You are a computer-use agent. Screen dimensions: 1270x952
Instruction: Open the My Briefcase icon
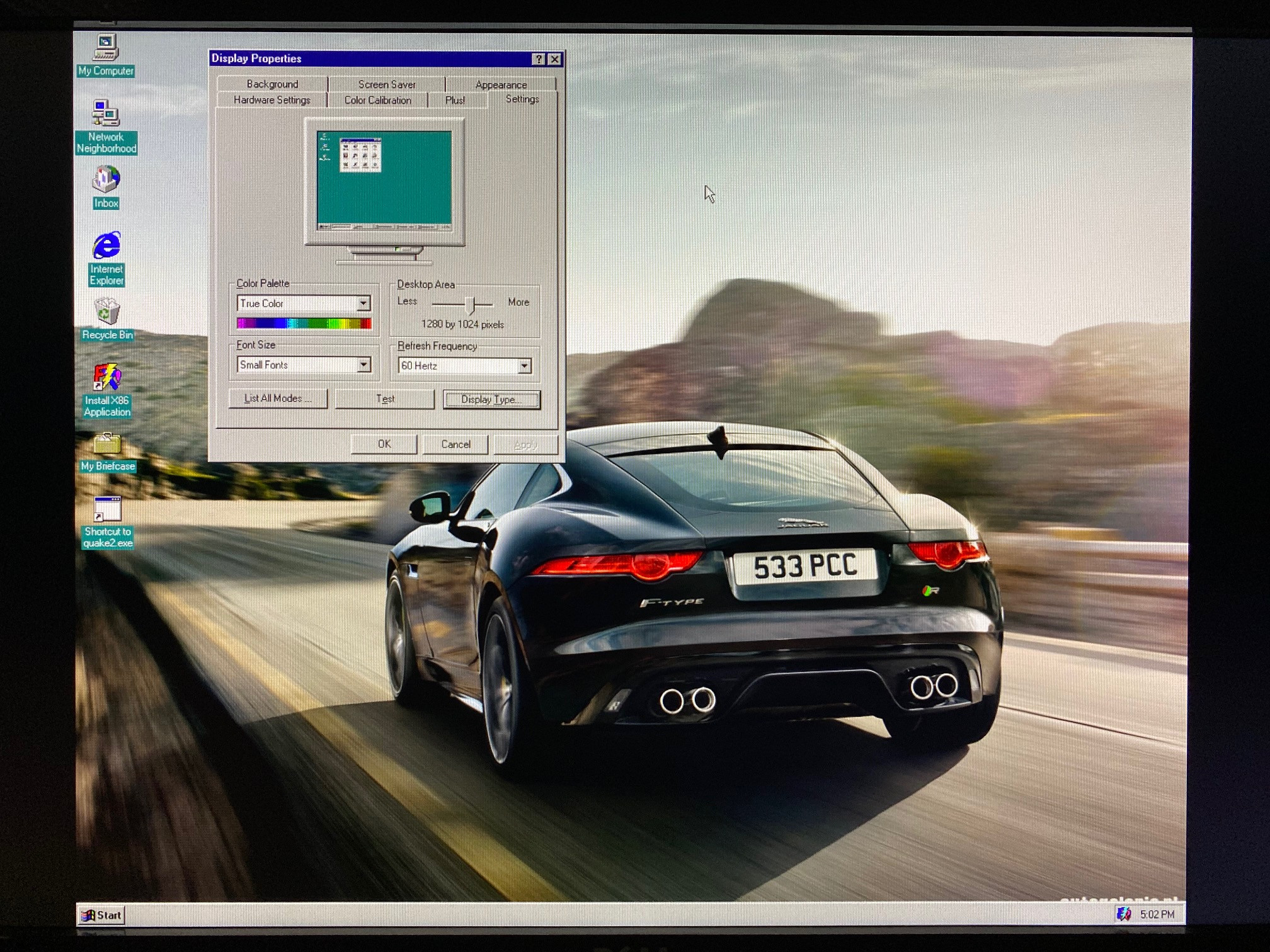[x=107, y=445]
